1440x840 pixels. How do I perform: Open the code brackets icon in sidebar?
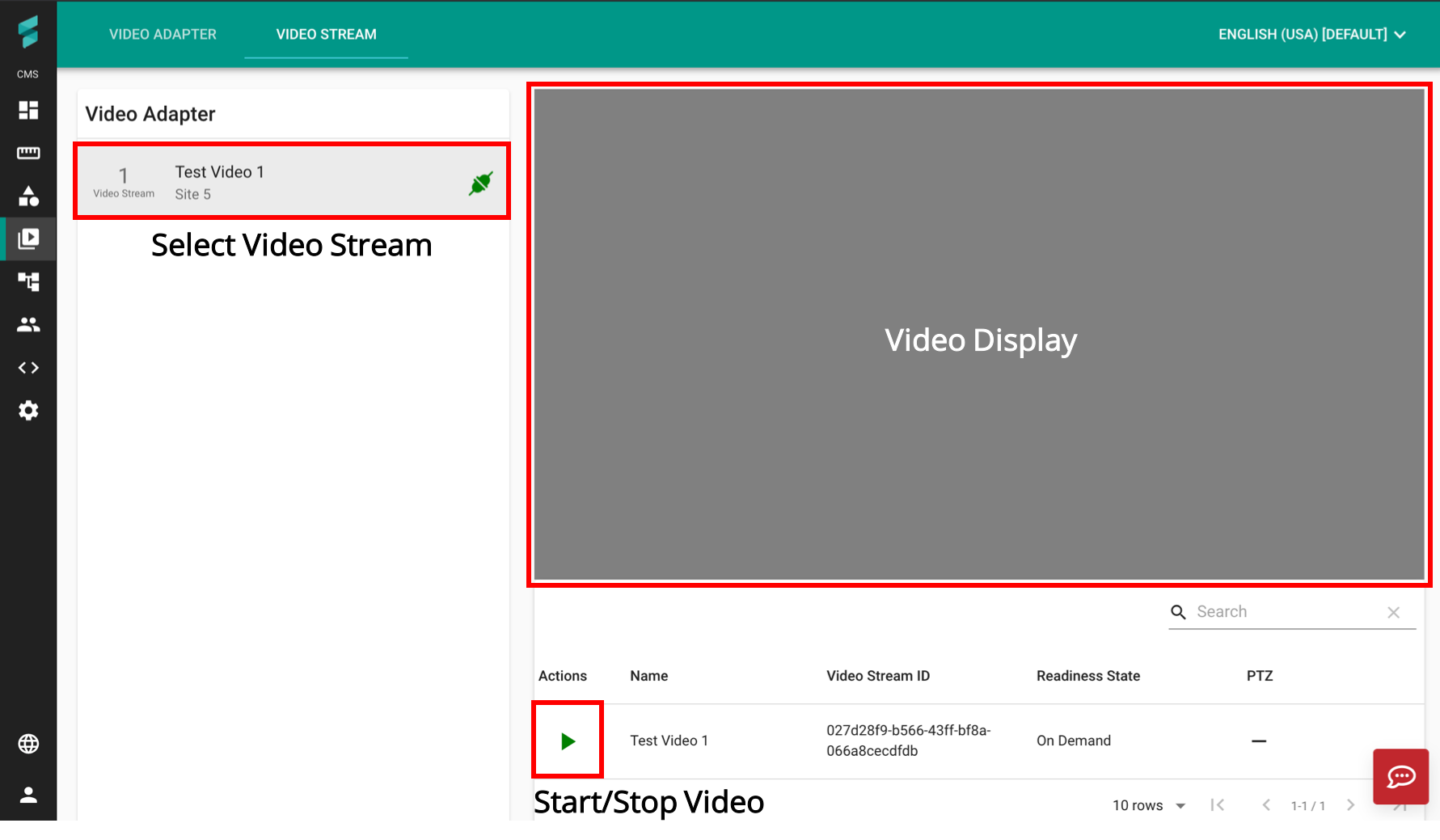pyautogui.click(x=28, y=367)
